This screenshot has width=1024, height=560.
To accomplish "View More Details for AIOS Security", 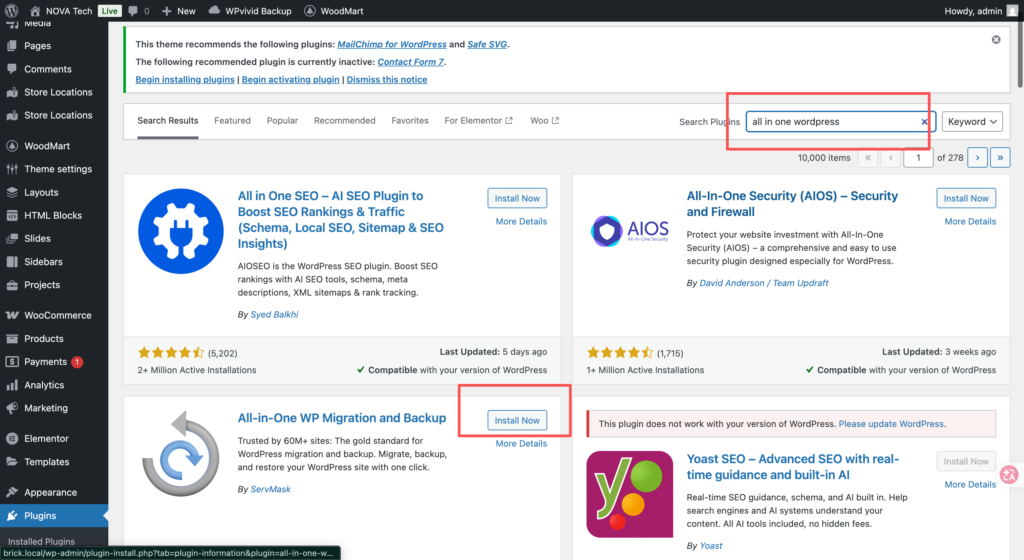I will point(970,221).
